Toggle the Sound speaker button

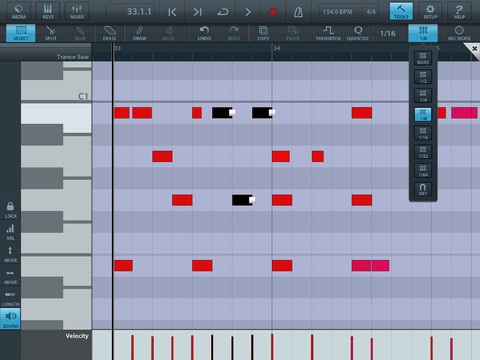pyautogui.click(x=10, y=319)
